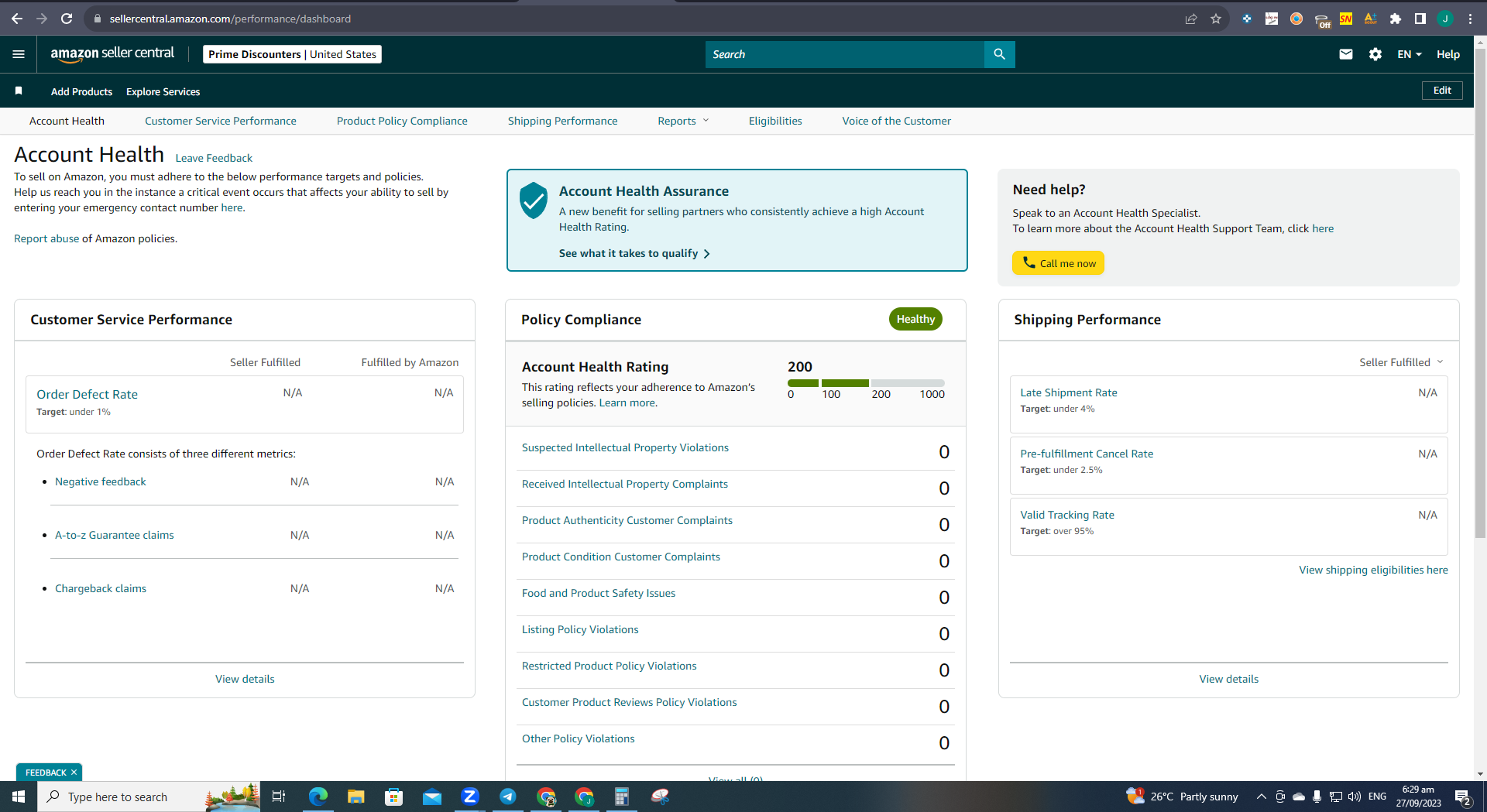Open the Seller Fulfilled shipping dropdown
1487x812 pixels.
(1401, 362)
